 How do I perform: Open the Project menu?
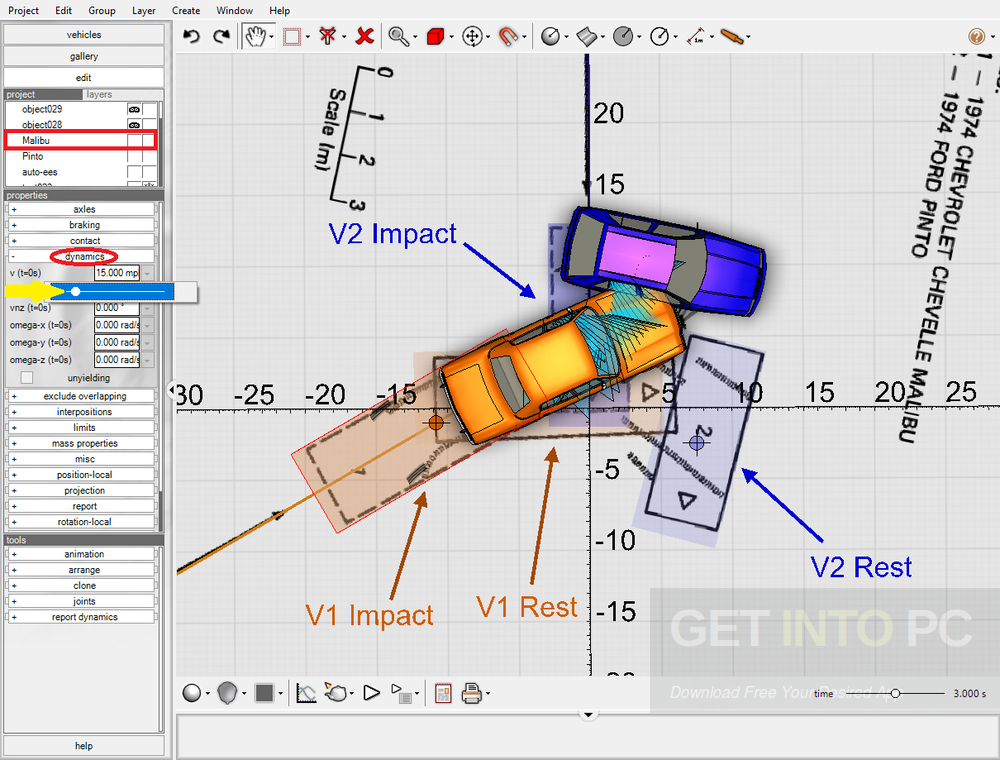[x=23, y=10]
